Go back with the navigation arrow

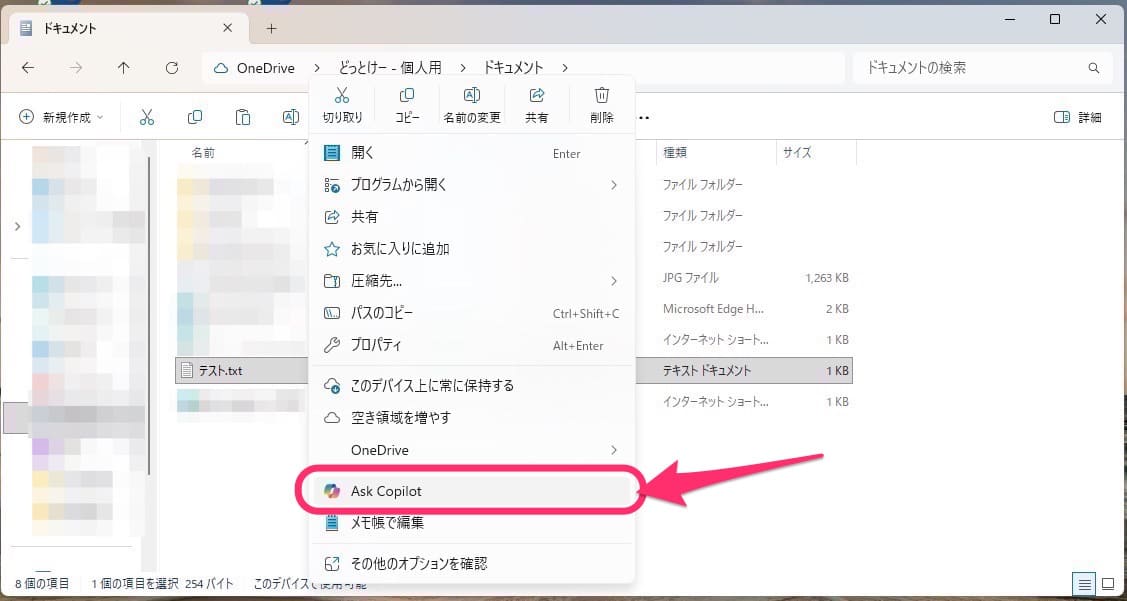(28, 67)
